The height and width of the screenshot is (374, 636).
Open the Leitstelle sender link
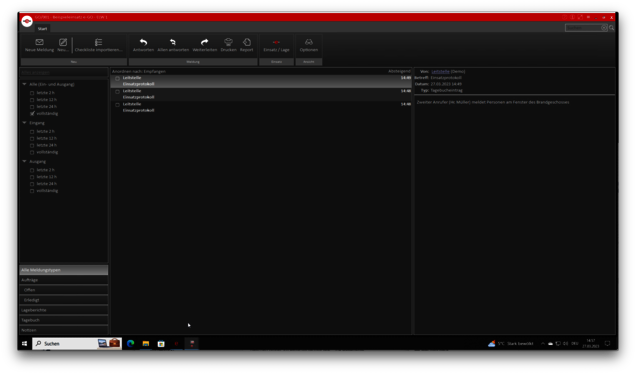point(440,71)
